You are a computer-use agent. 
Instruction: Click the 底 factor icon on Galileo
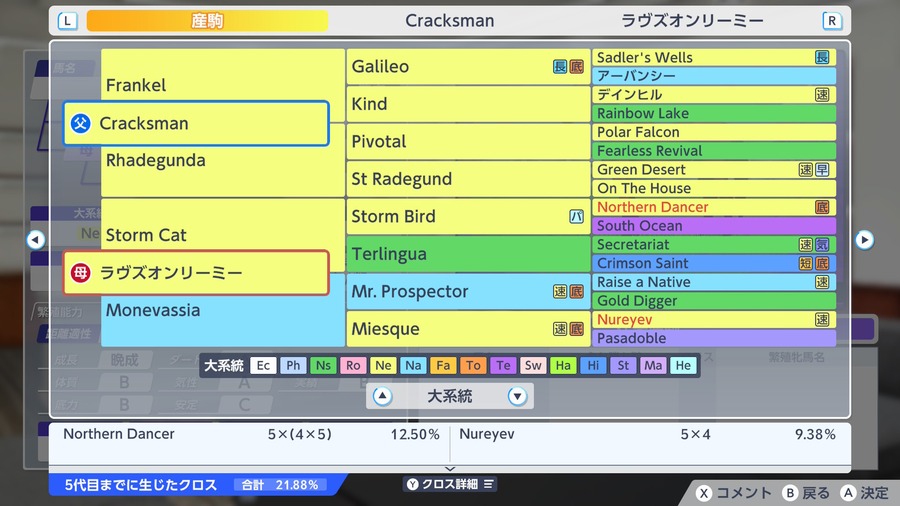point(576,67)
